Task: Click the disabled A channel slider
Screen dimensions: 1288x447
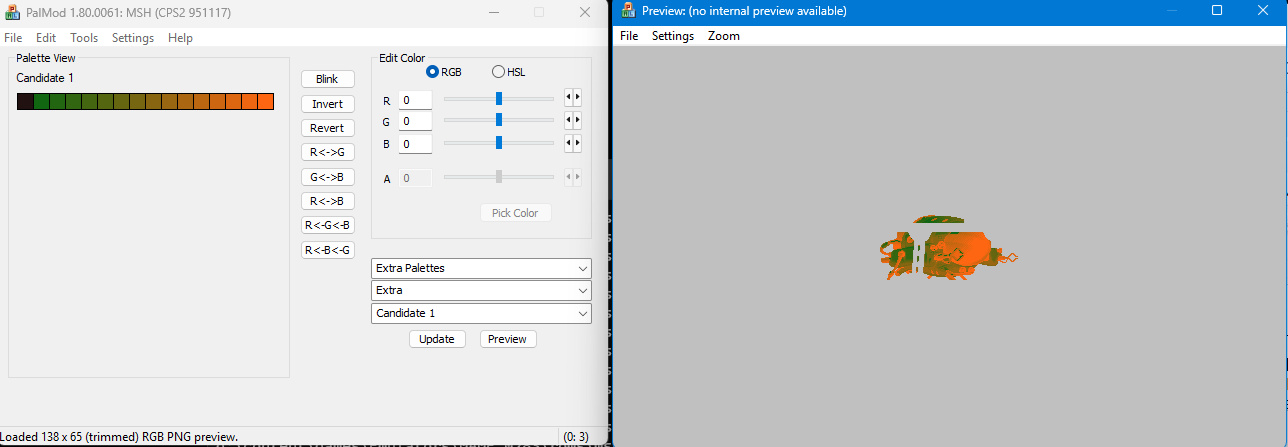Action: 499,176
